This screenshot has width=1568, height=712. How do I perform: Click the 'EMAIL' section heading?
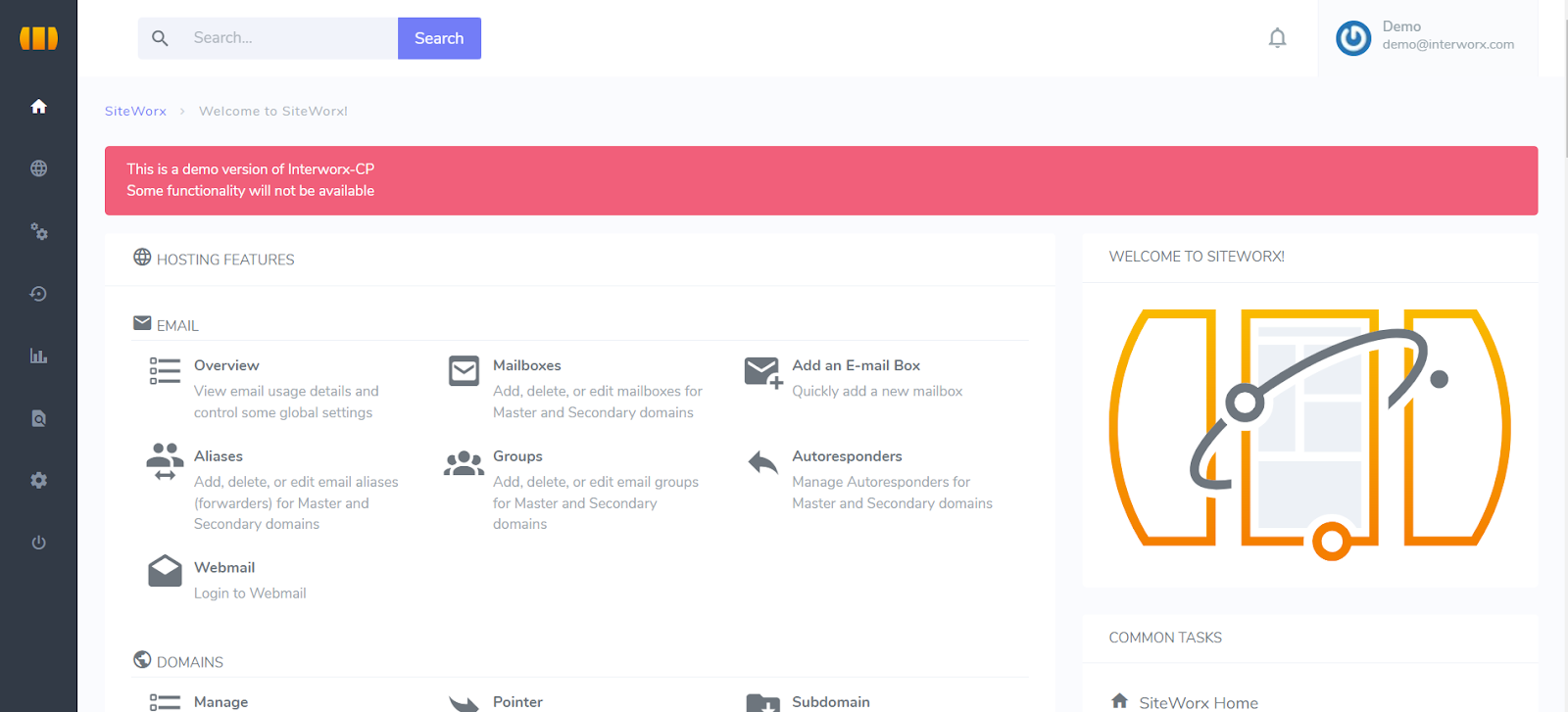pos(177,325)
